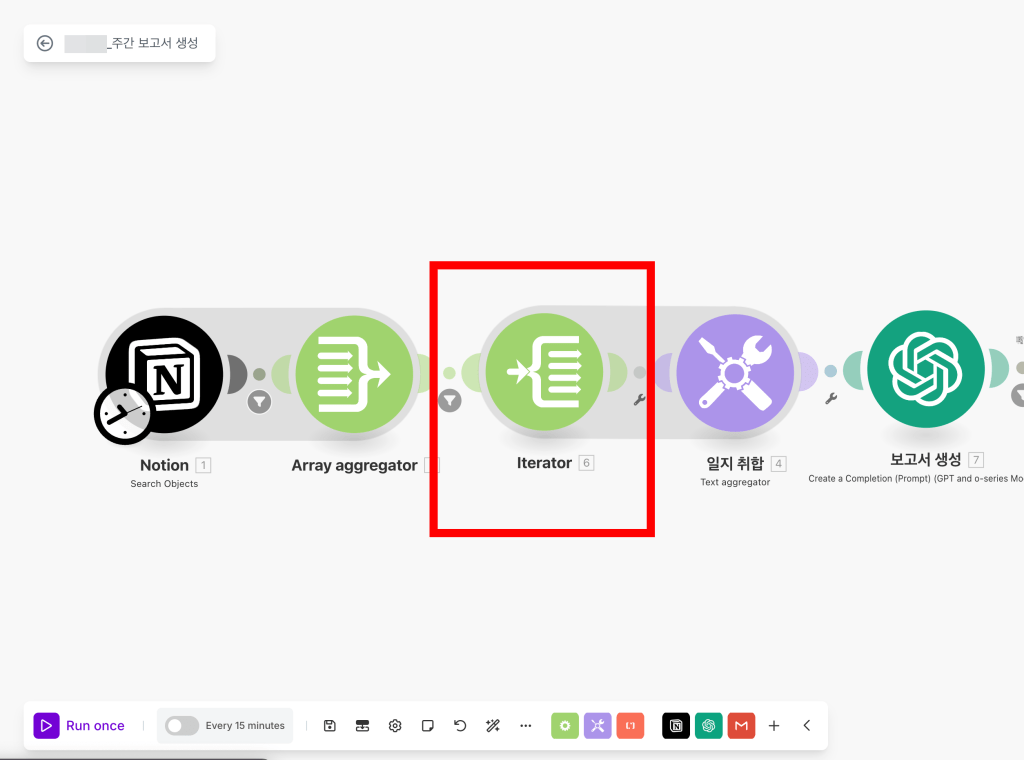
Task: Enable the Every 15 minutes scheduling toggle
Action: [180, 725]
